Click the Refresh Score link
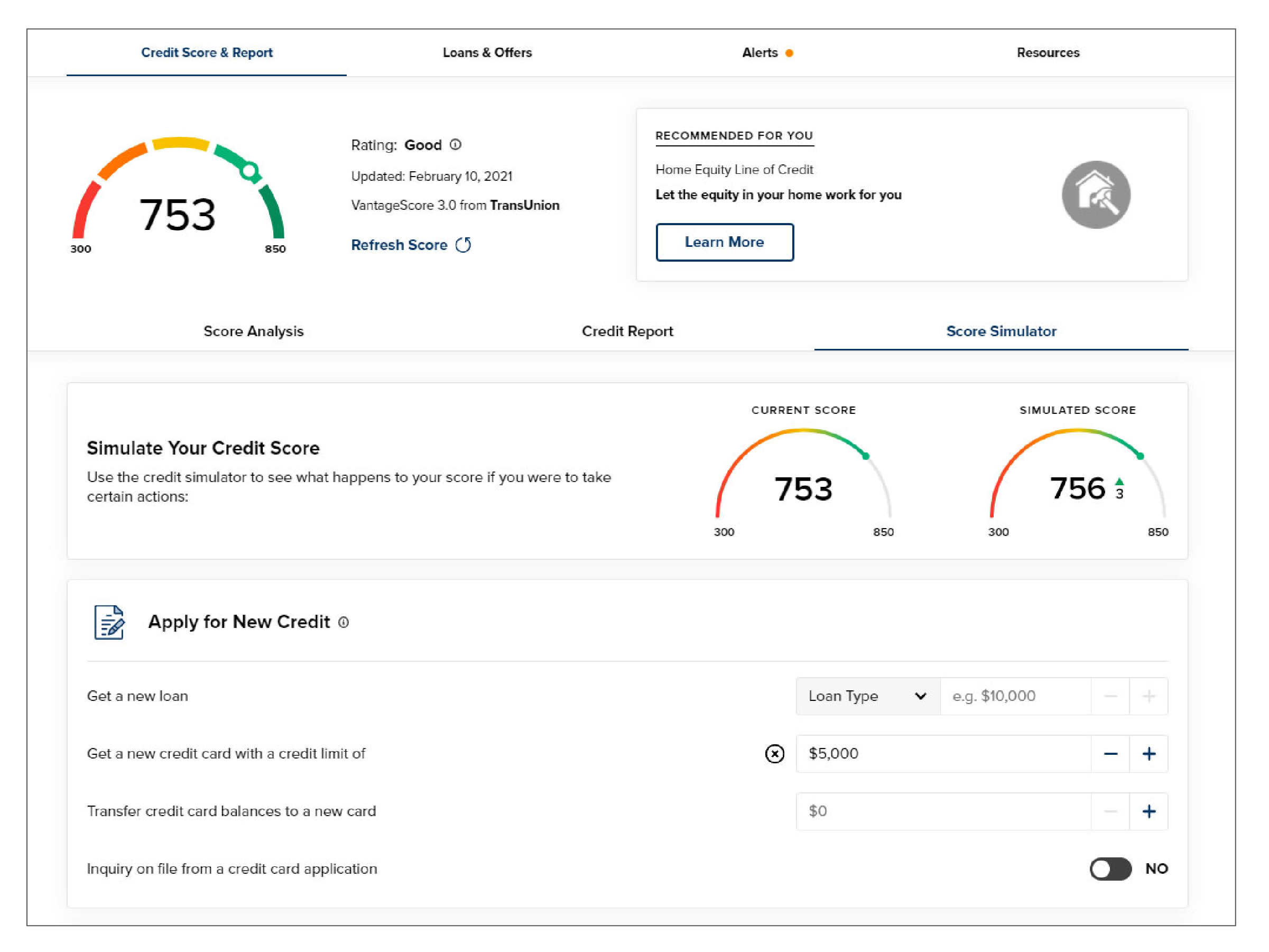The width and height of the screenshot is (1269, 952). [x=399, y=245]
